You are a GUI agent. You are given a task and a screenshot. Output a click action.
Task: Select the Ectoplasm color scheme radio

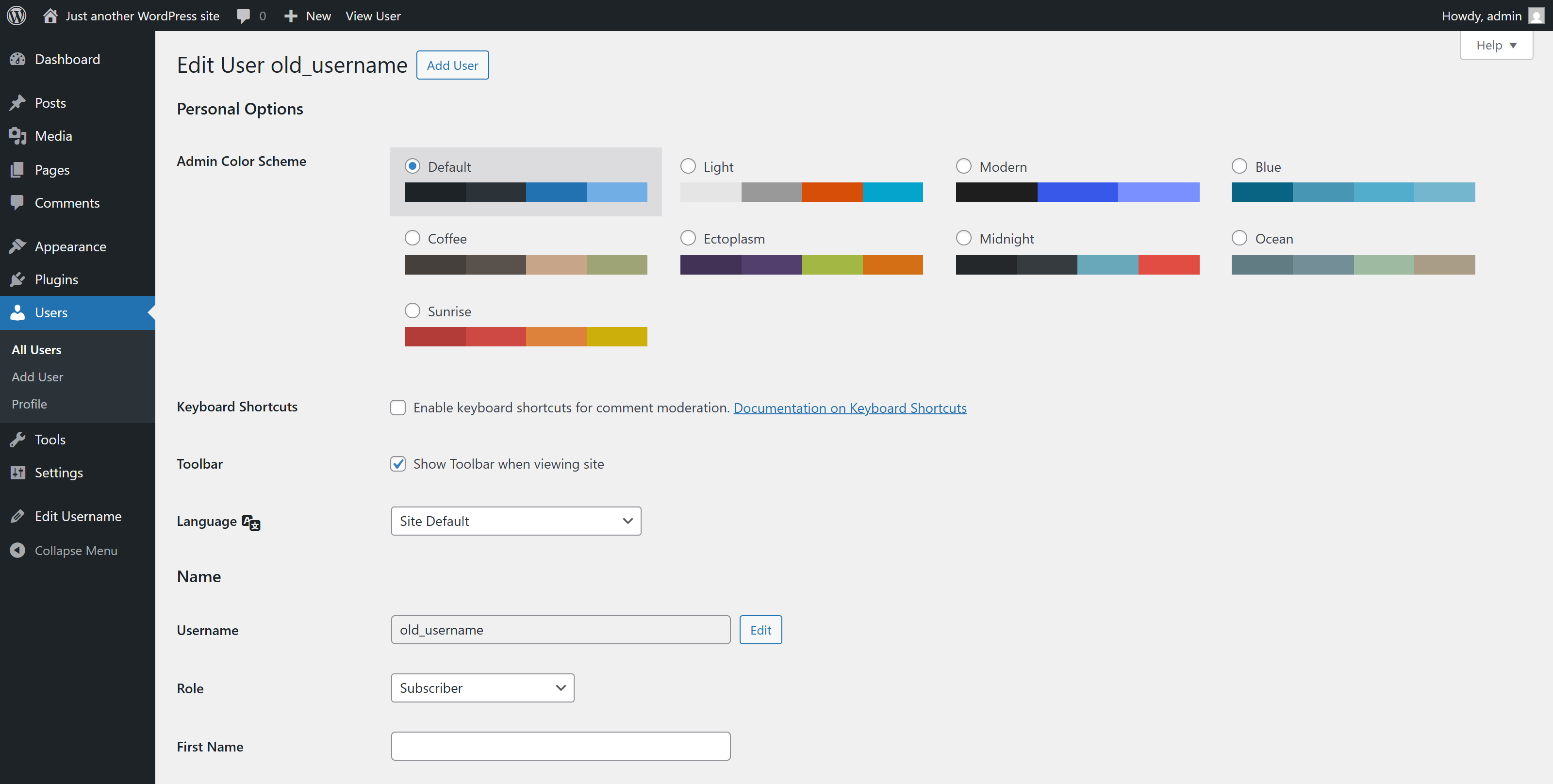pyautogui.click(x=688, y=238)
